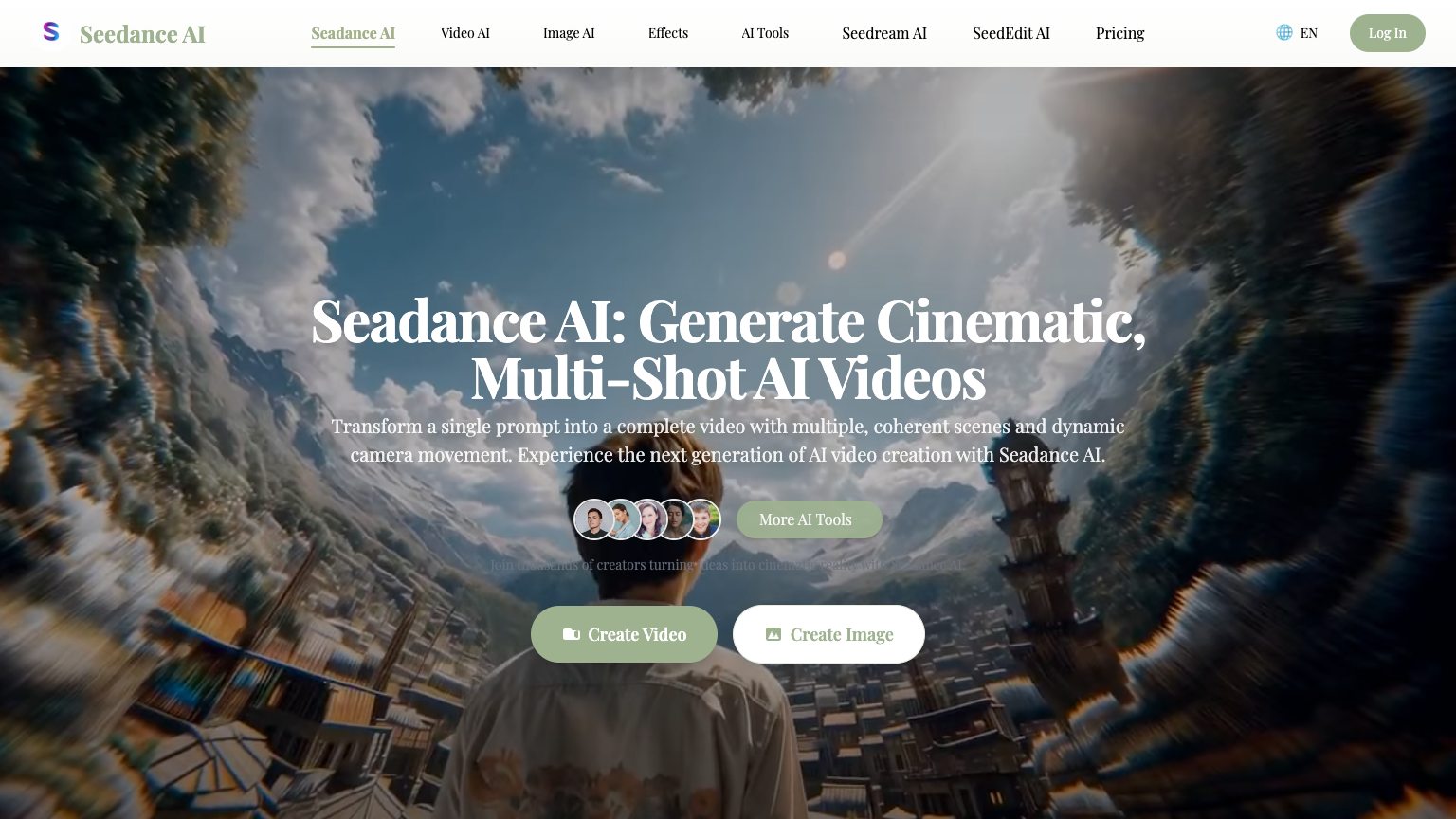Expand the Effects navigation menu

pyautogui.click(x=668, y=33)
